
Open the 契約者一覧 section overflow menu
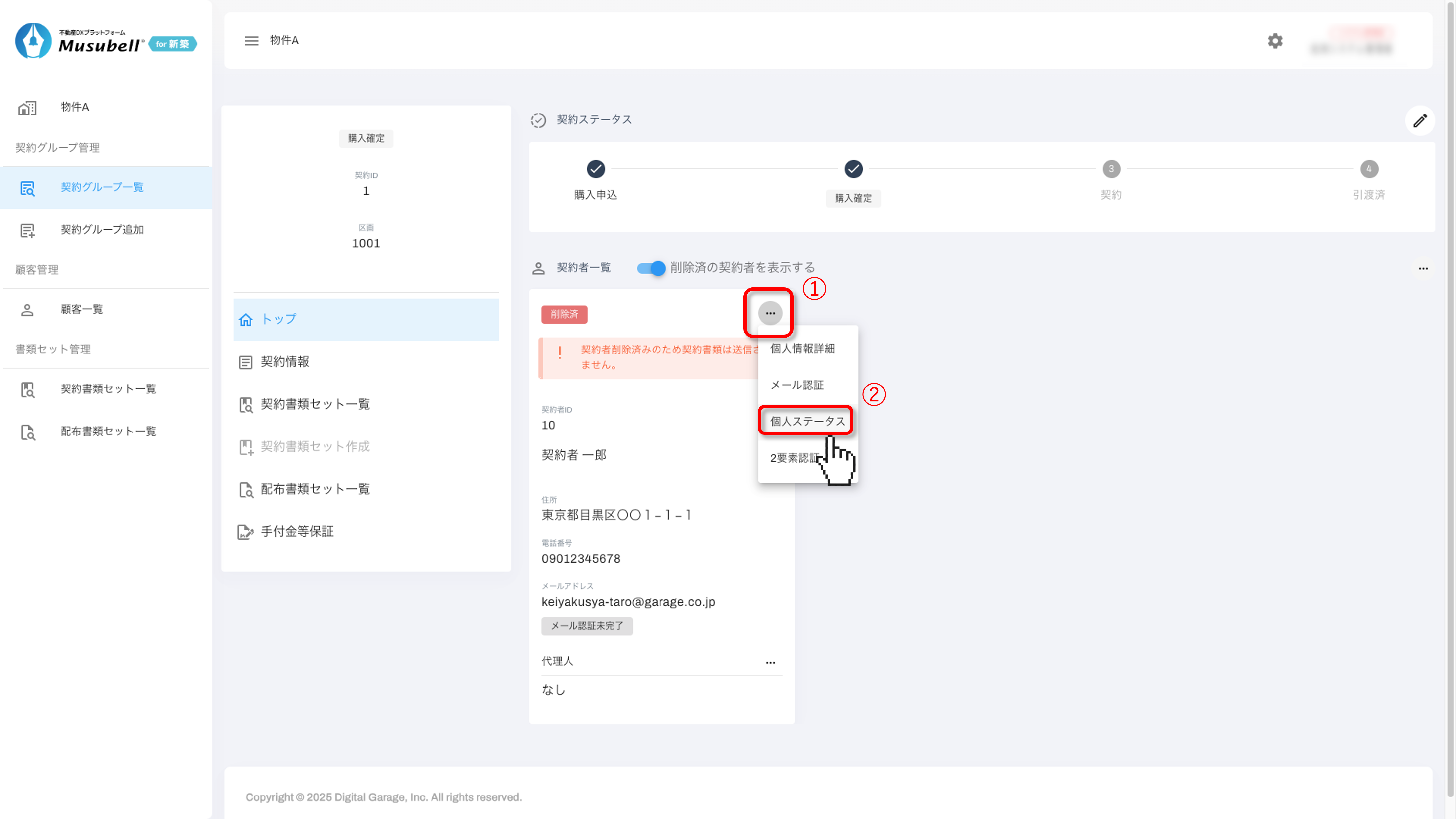1423,268
